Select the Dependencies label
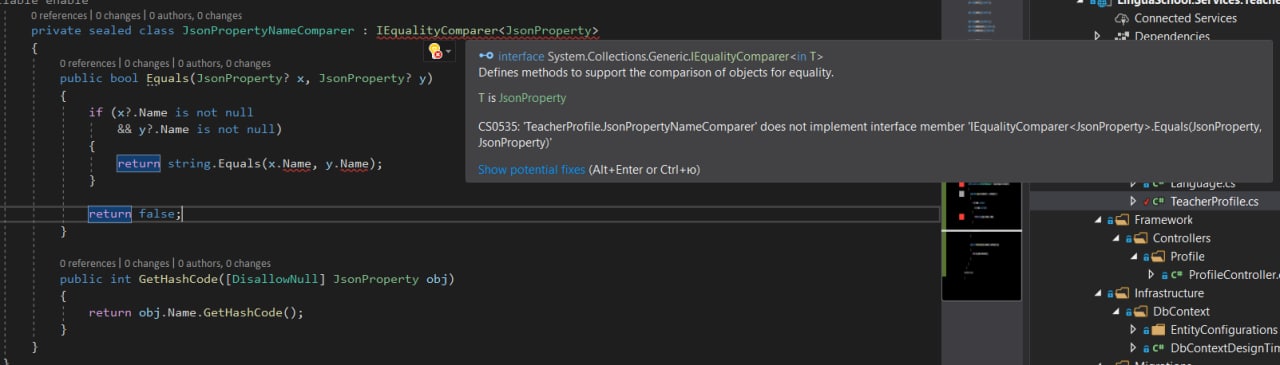Image resolution: width=1280 pixels, height=365 pixels. [1172, 37]
